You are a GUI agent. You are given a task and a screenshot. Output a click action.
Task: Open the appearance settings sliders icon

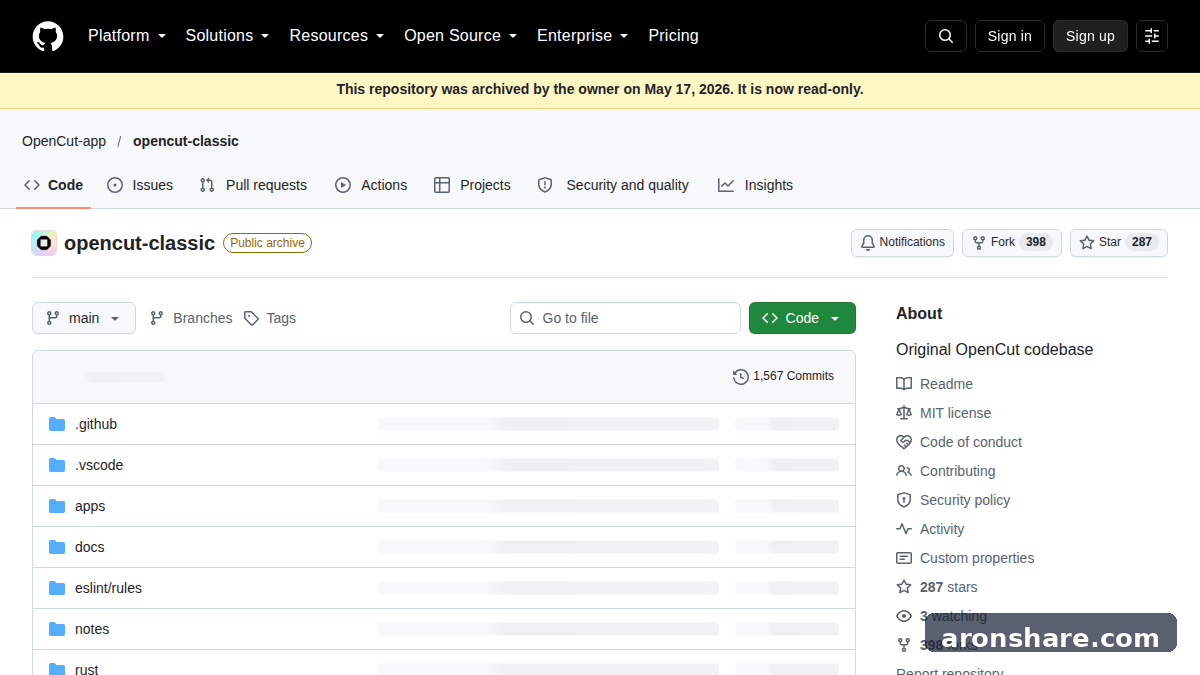[1152, 36]
